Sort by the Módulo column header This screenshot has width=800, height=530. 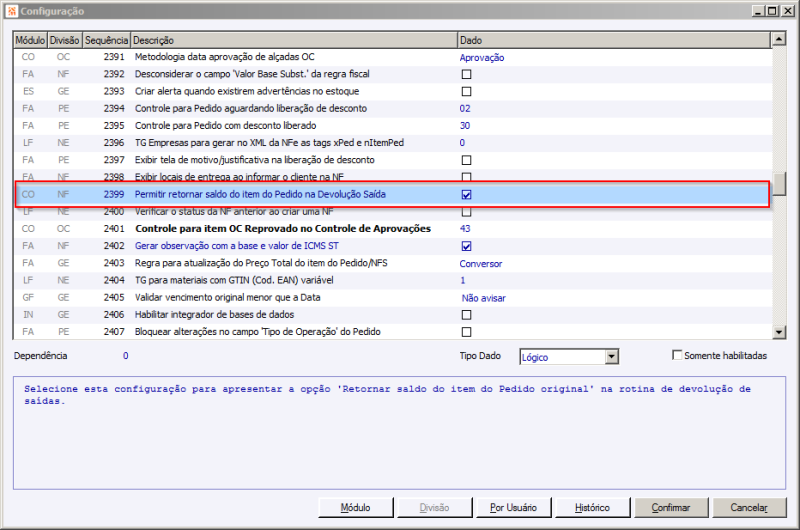(30, 40)
